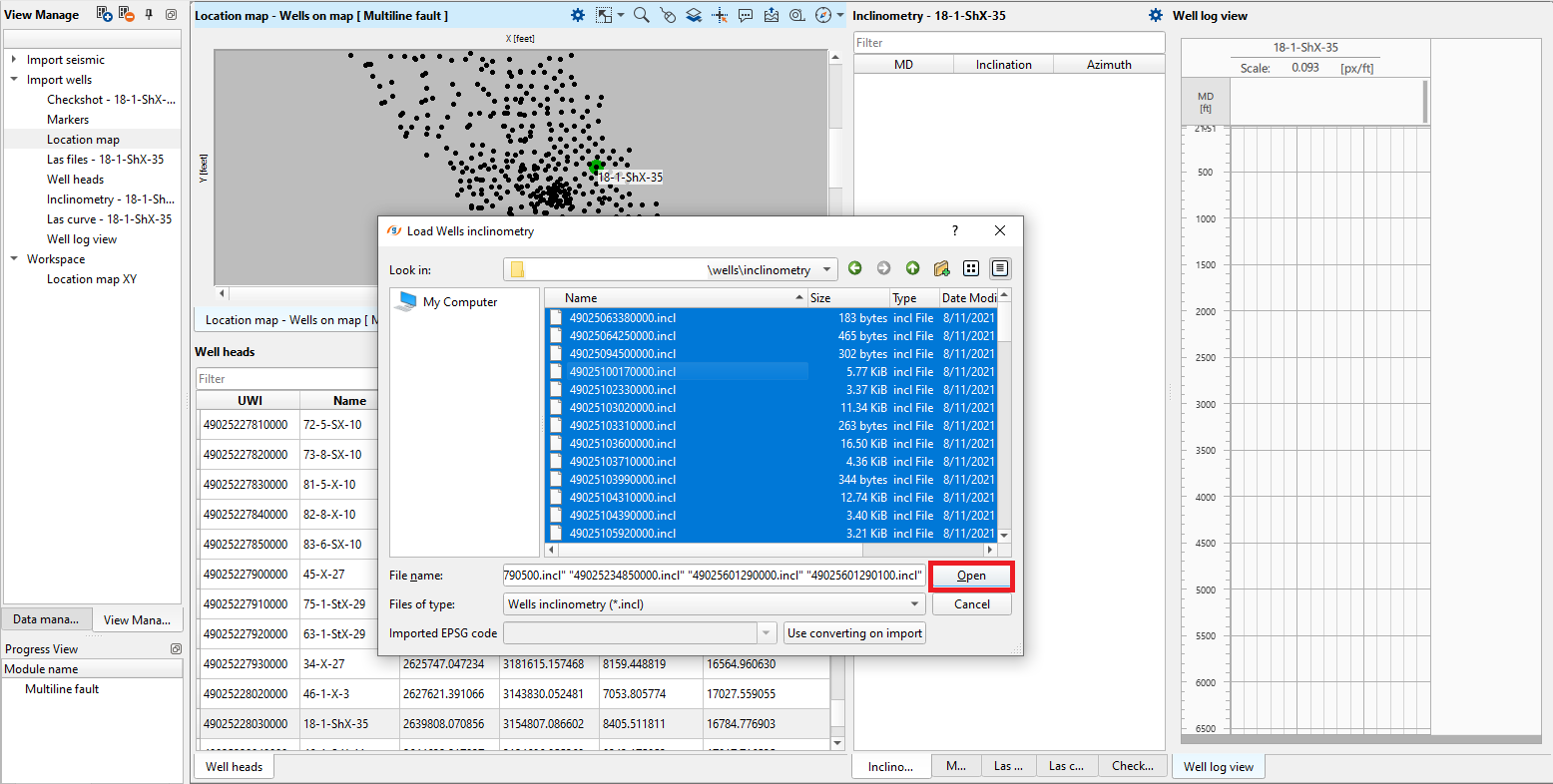Switch to the Data management tab
1553x784 pixels.
(x=46, y=618)
